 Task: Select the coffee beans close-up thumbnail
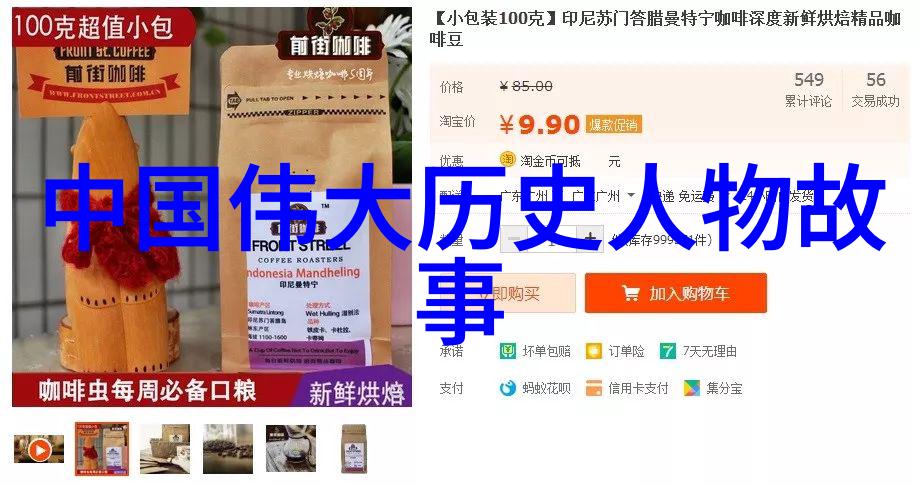tap(228, 449)
